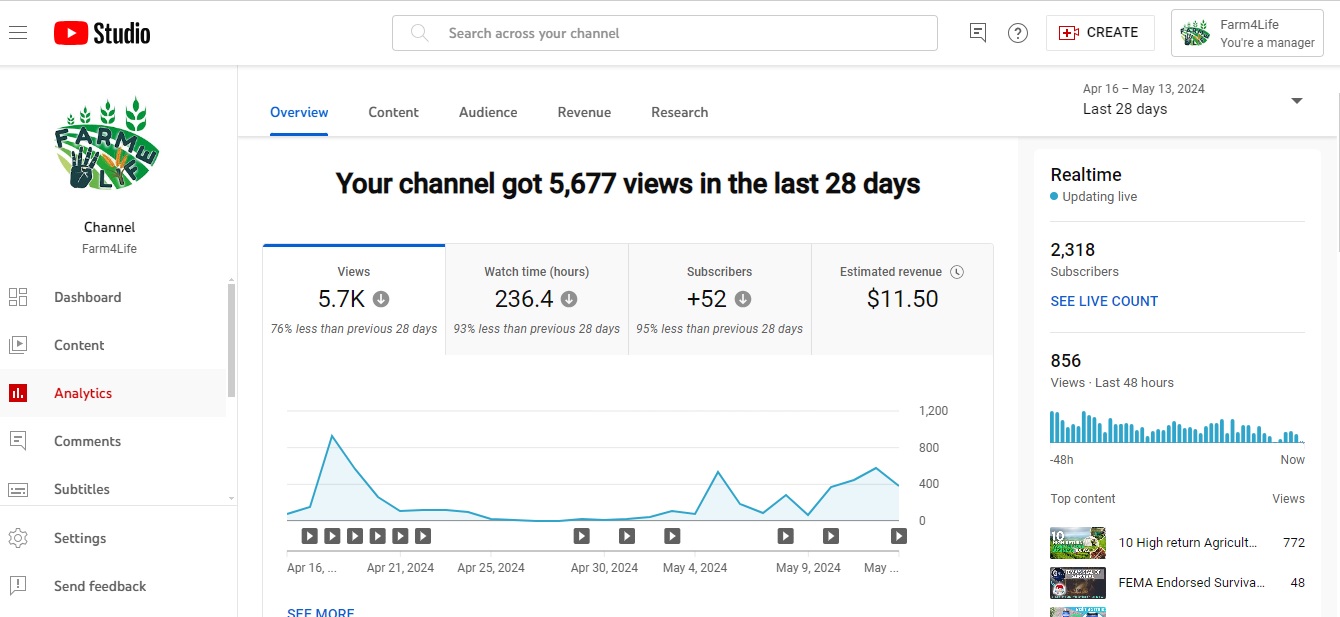The height and width of the screenshot is (617, 1340).
Task: Click the Apr 16 – May 13, 2024 date text
Action: 1144,89
